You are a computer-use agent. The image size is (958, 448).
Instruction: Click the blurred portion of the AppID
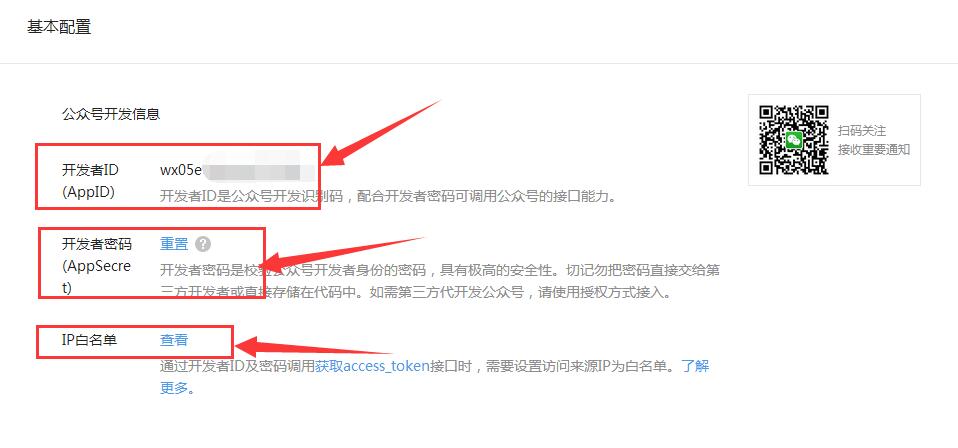coord(258,171)
